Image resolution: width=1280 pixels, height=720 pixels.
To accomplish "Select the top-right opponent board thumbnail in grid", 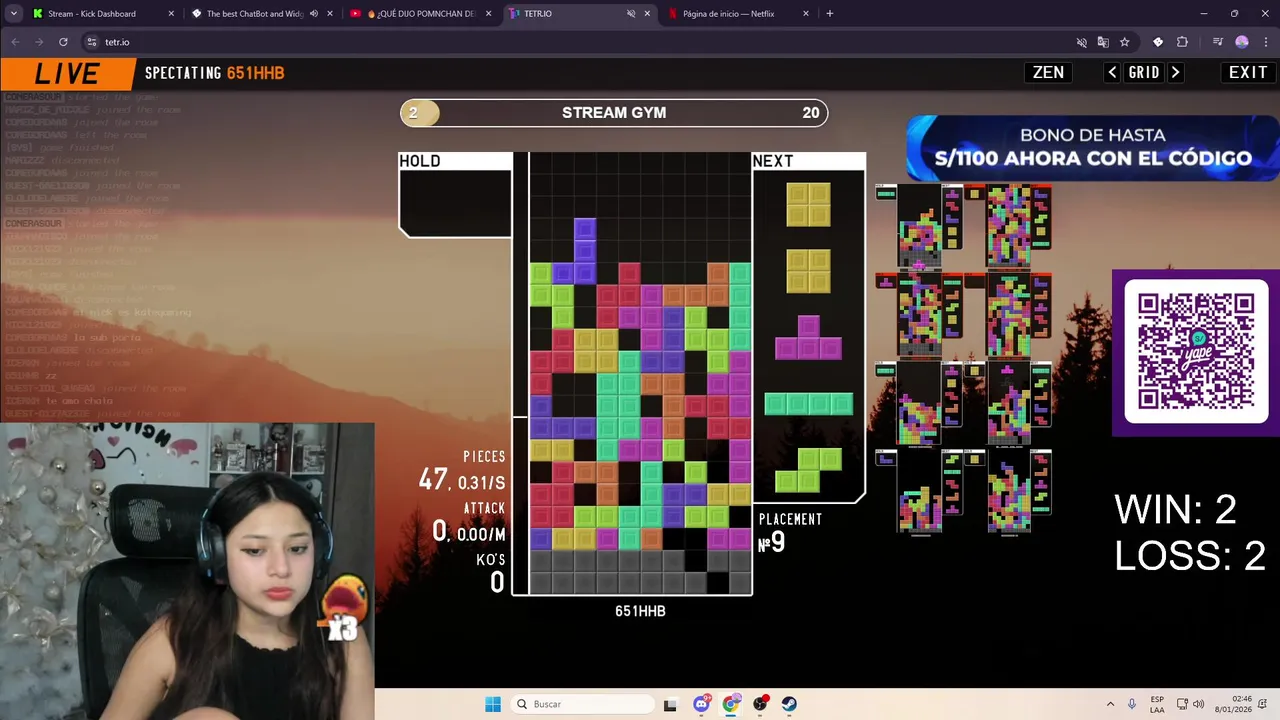I will click(1009, 227).
